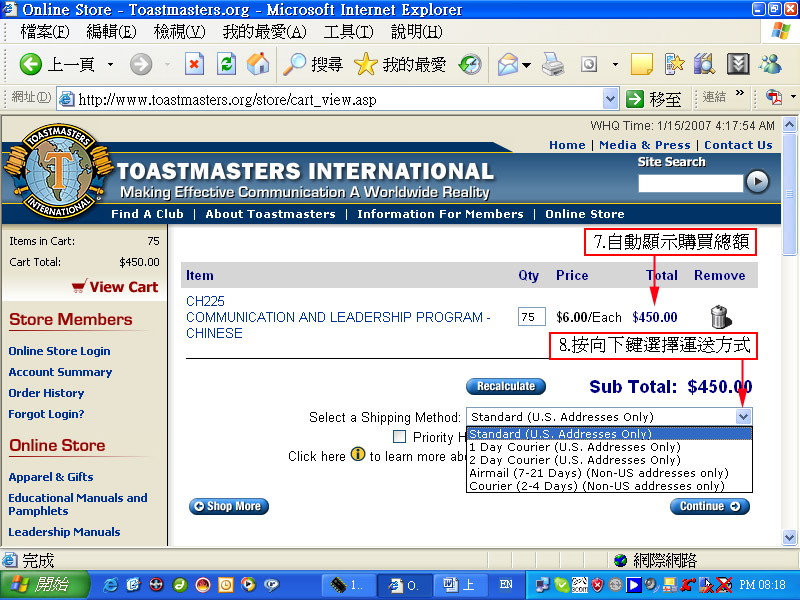Screen dimensions: 800x600
Task: Collapse the shipping method dropdown arrow
Action: tap(743, 417)
